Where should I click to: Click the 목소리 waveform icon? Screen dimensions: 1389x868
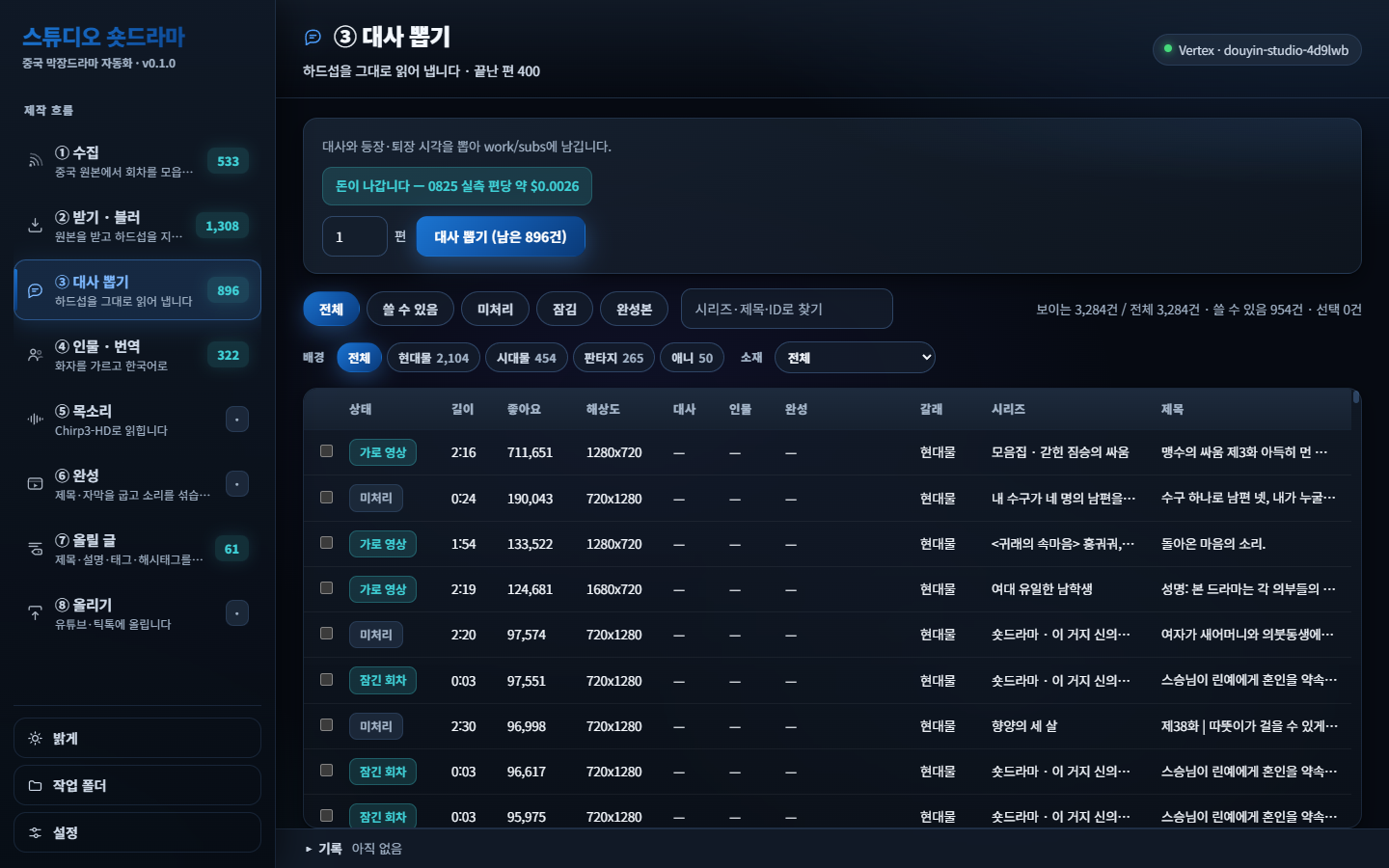[x=36, y=420]
